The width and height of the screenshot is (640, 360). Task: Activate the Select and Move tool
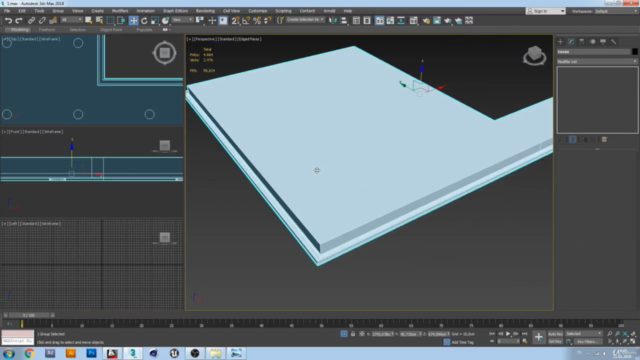pos(133,20)
